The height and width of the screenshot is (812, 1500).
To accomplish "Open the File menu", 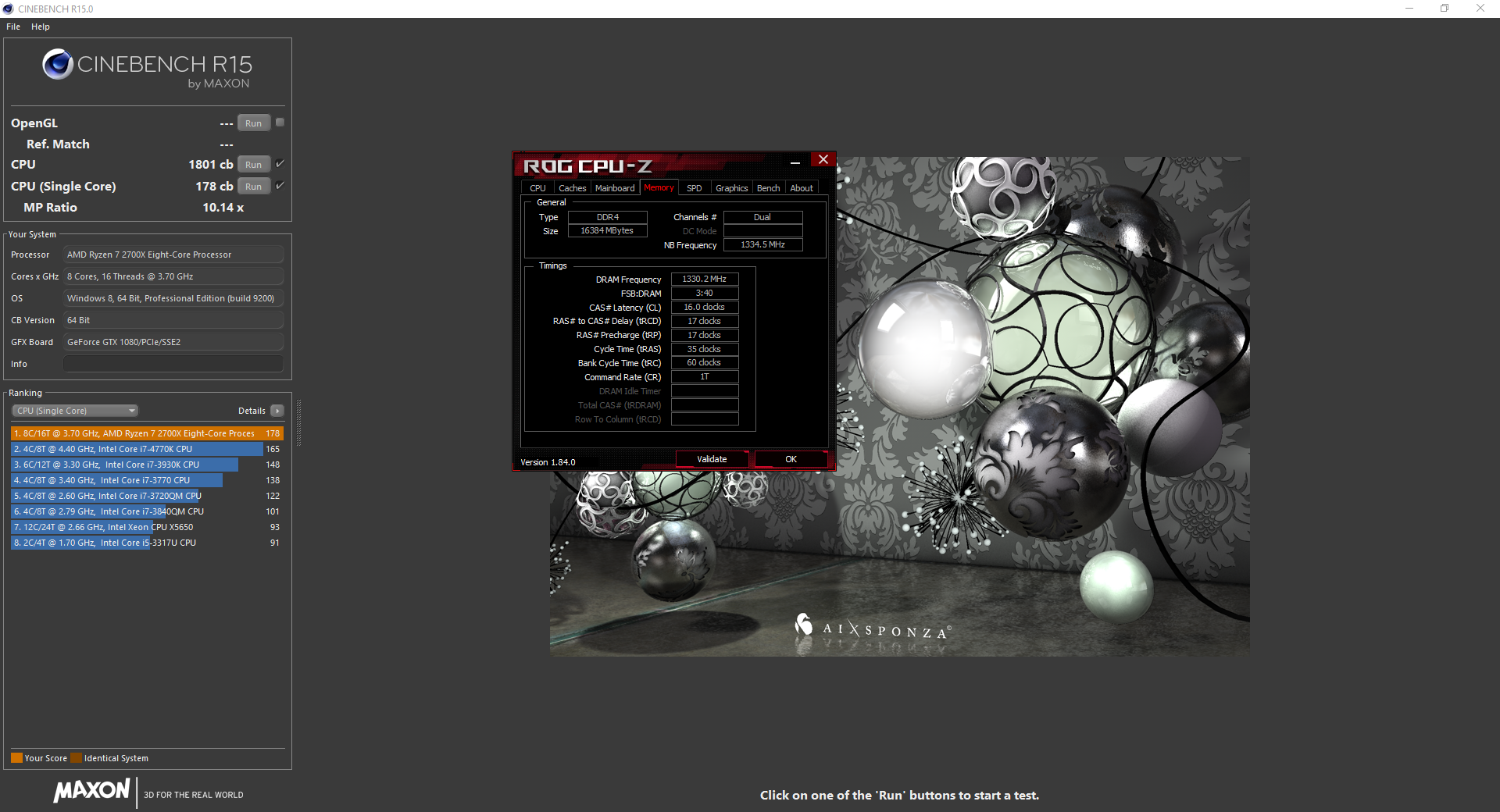I will click(x=13, y=27).
